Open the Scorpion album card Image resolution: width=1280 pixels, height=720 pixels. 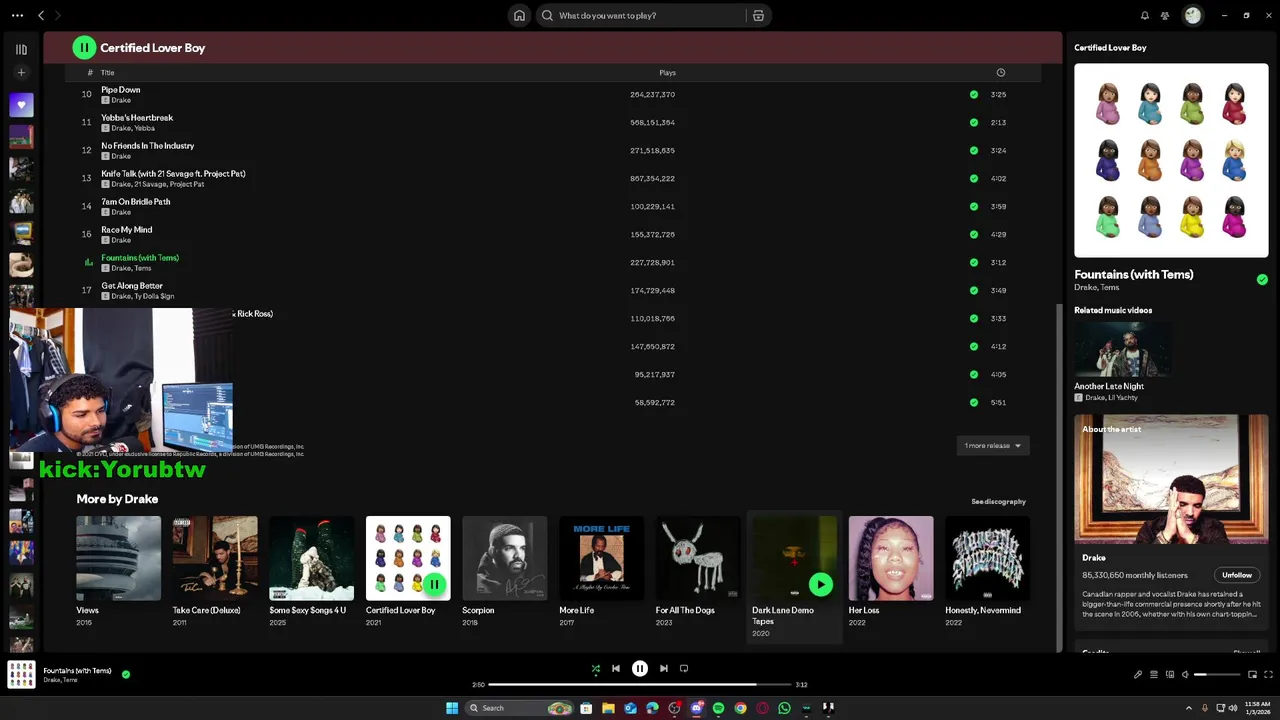[504, 571]
